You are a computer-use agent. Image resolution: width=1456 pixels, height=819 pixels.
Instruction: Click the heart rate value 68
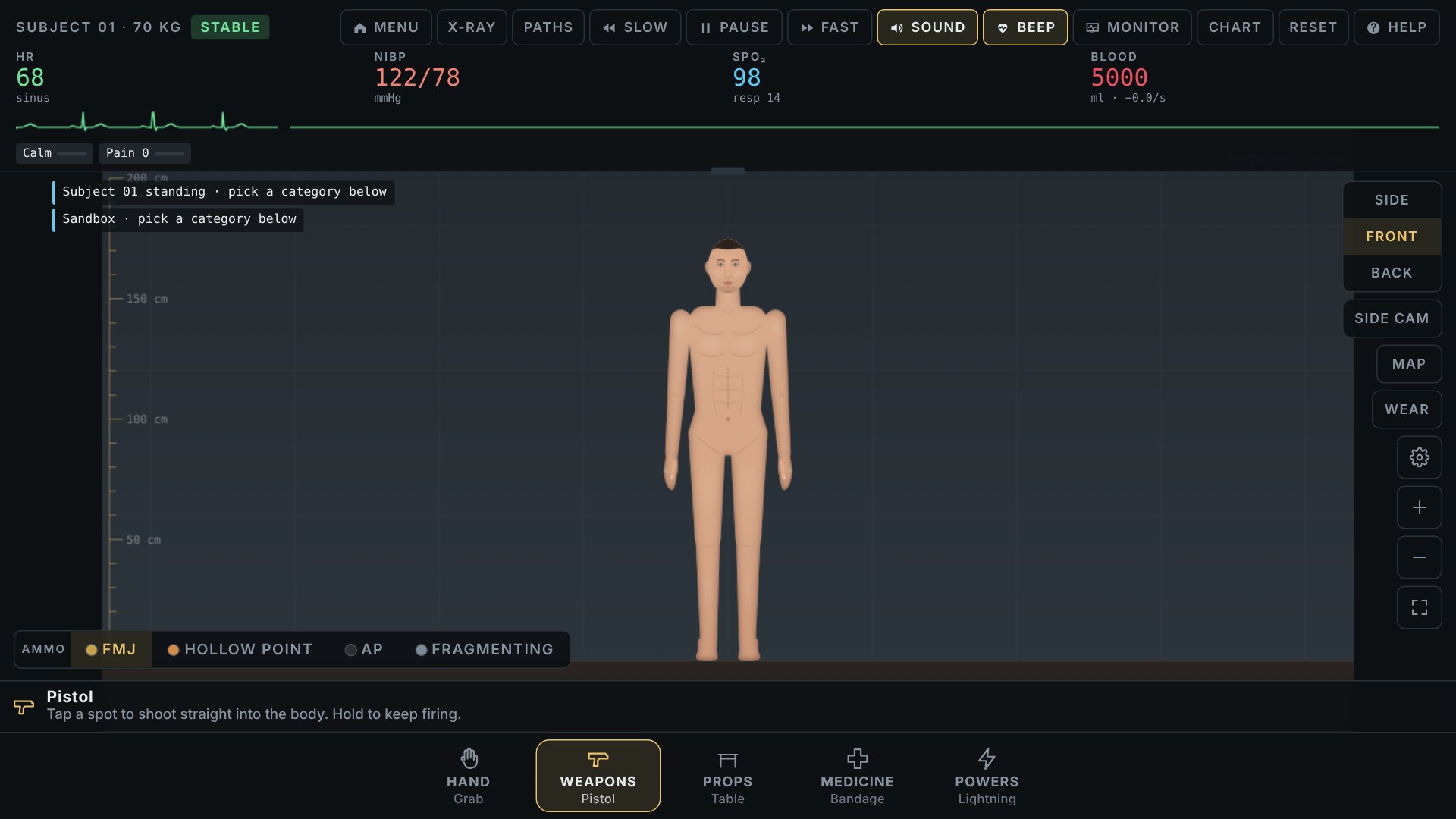30,77
